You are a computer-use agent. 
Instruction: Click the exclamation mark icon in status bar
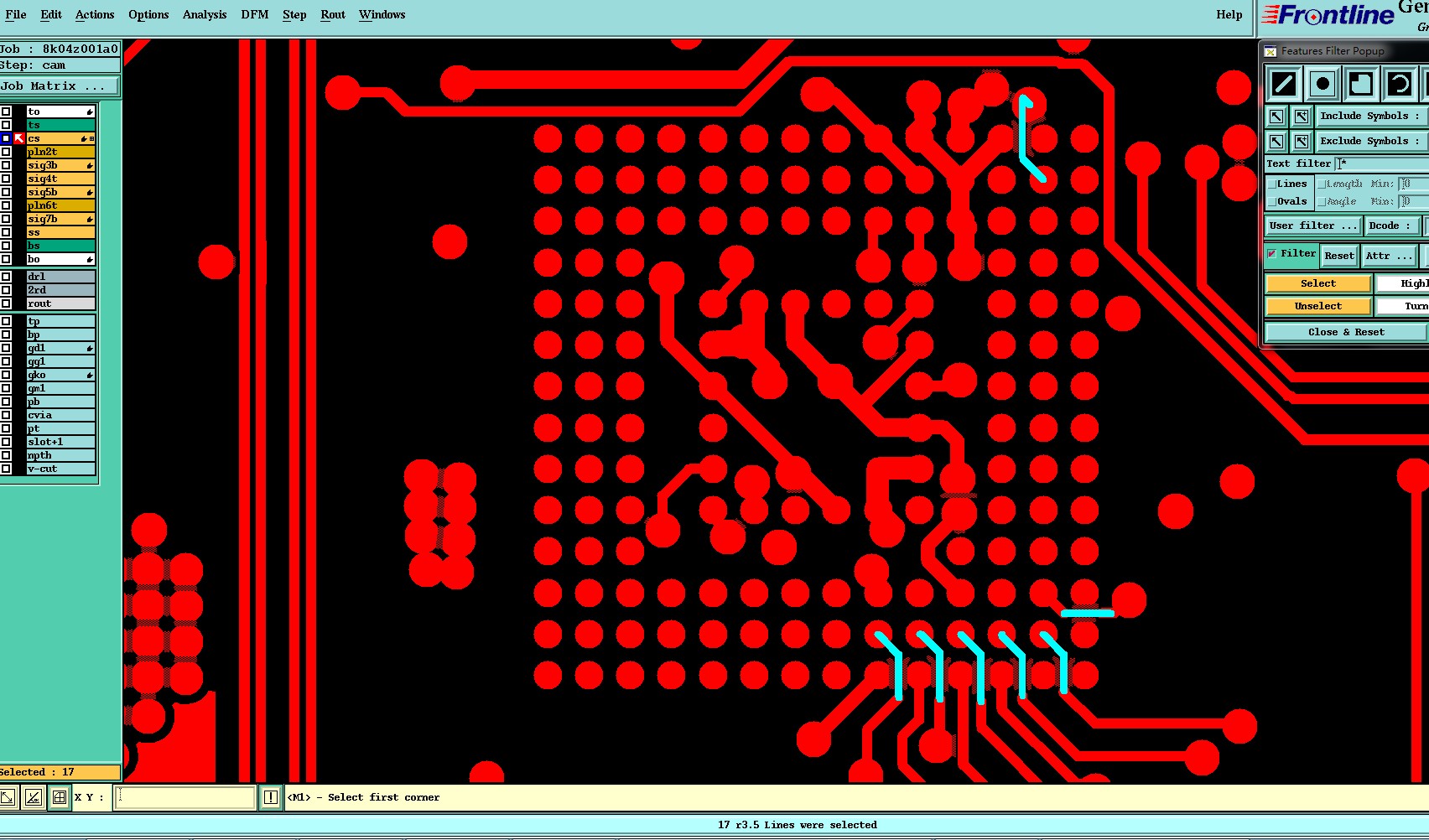click(x=271, y=797)
